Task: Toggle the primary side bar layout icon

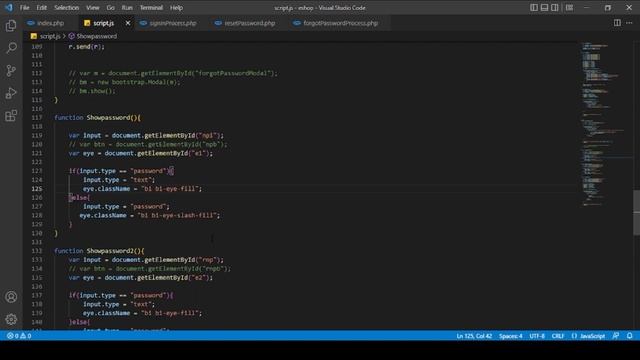Action: point(533,7)
